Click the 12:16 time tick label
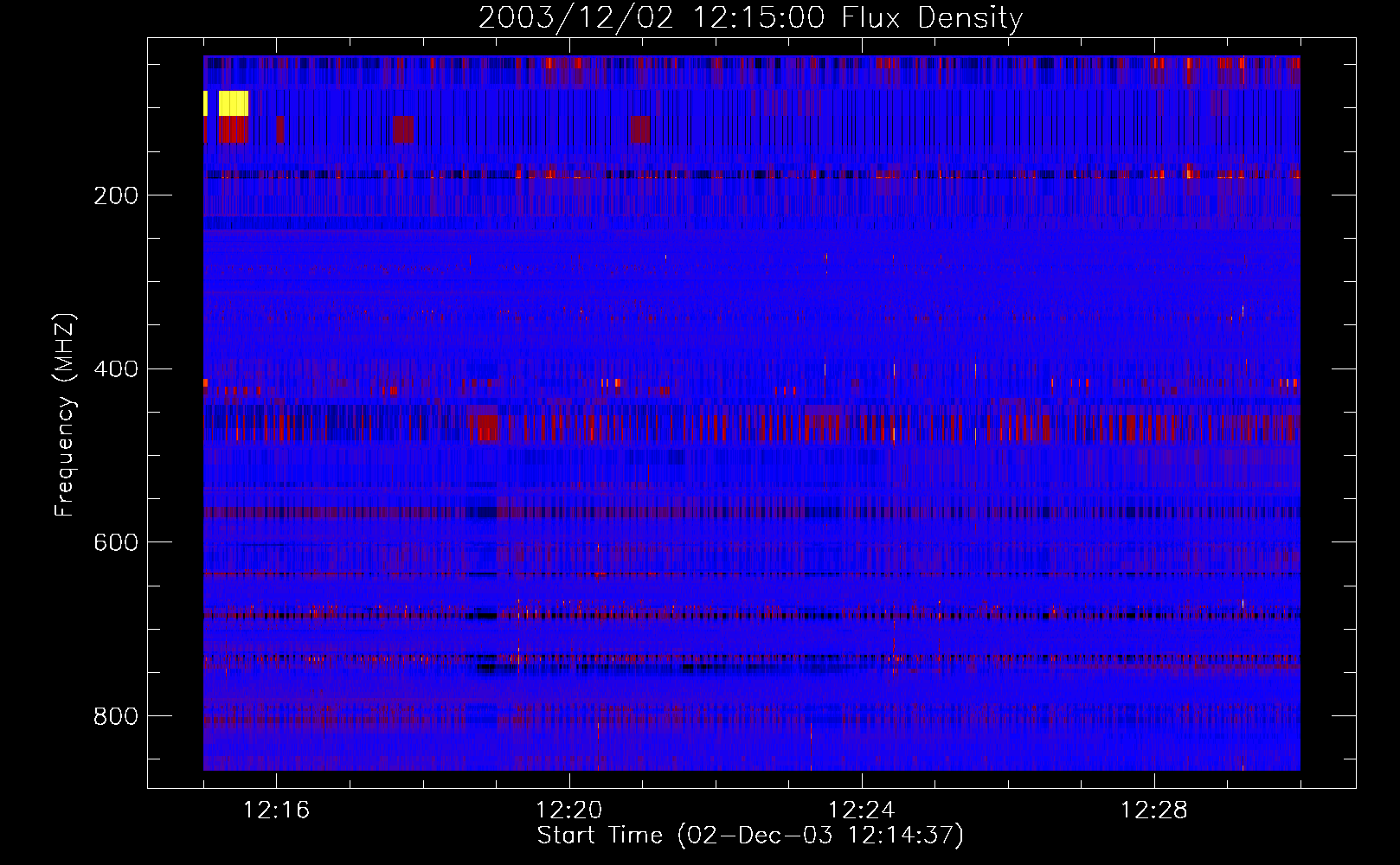Image resolution: width=1400 pixels, height=865 pixels. click(x=276, y=811)
